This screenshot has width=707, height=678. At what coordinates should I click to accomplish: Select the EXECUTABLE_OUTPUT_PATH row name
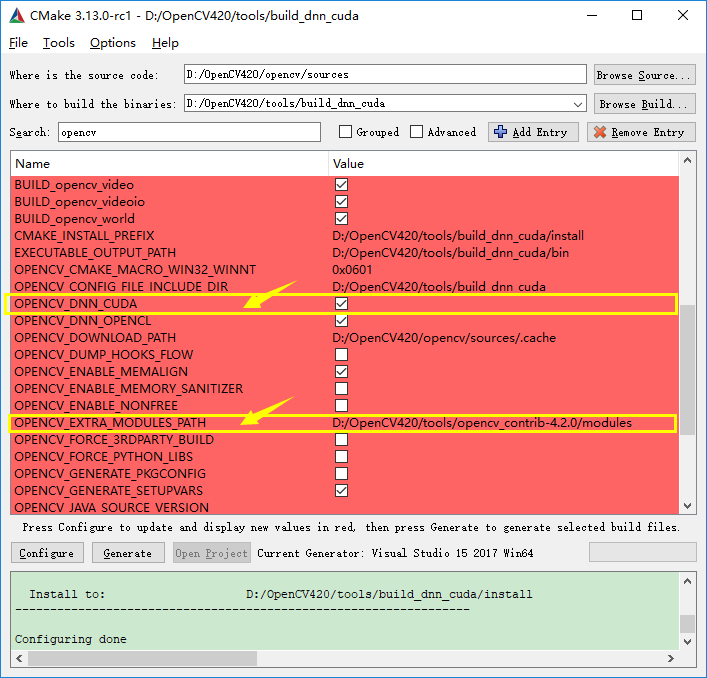(x=95, y=252)
